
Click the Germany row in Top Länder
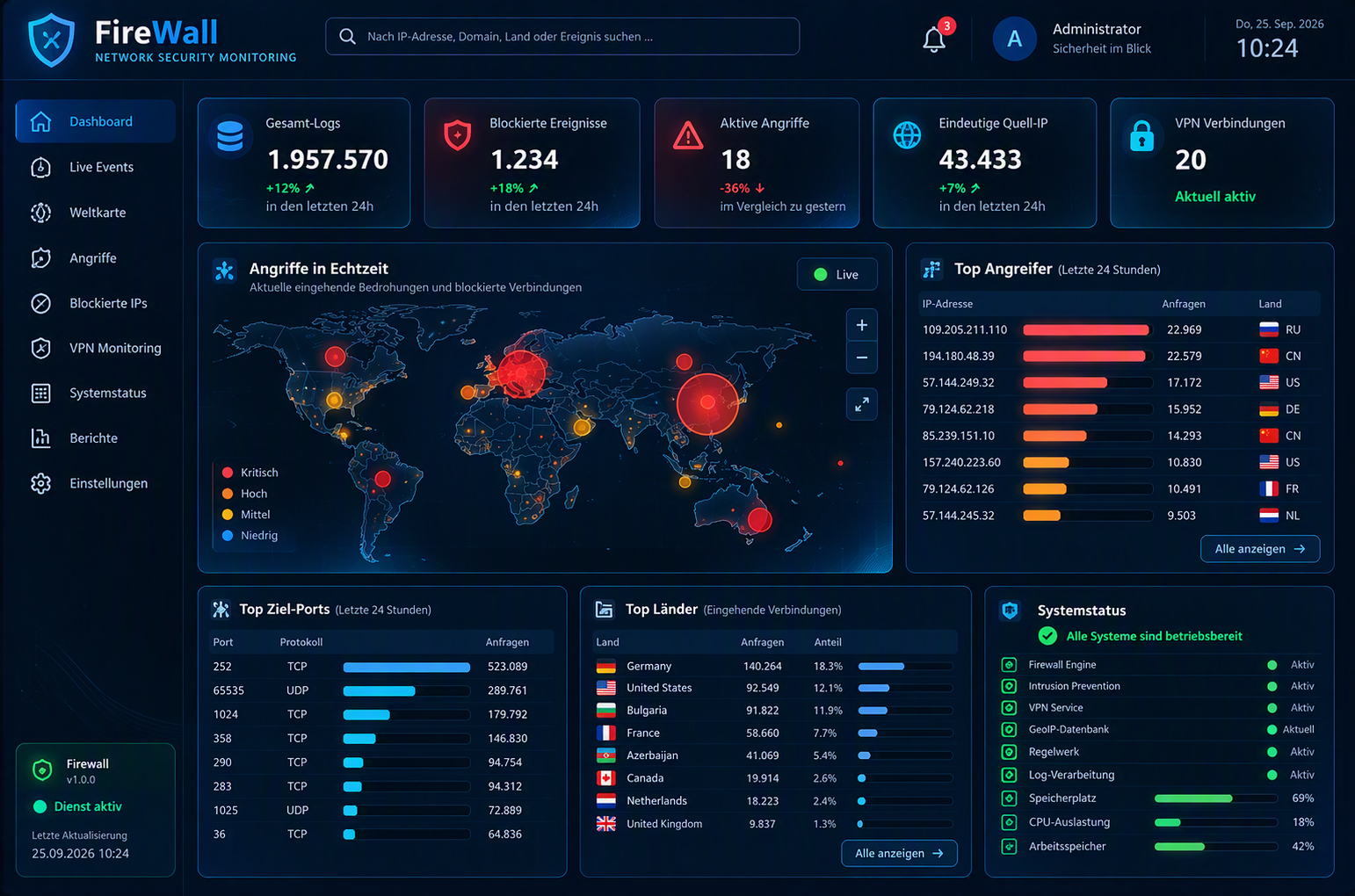pos(776,666)
